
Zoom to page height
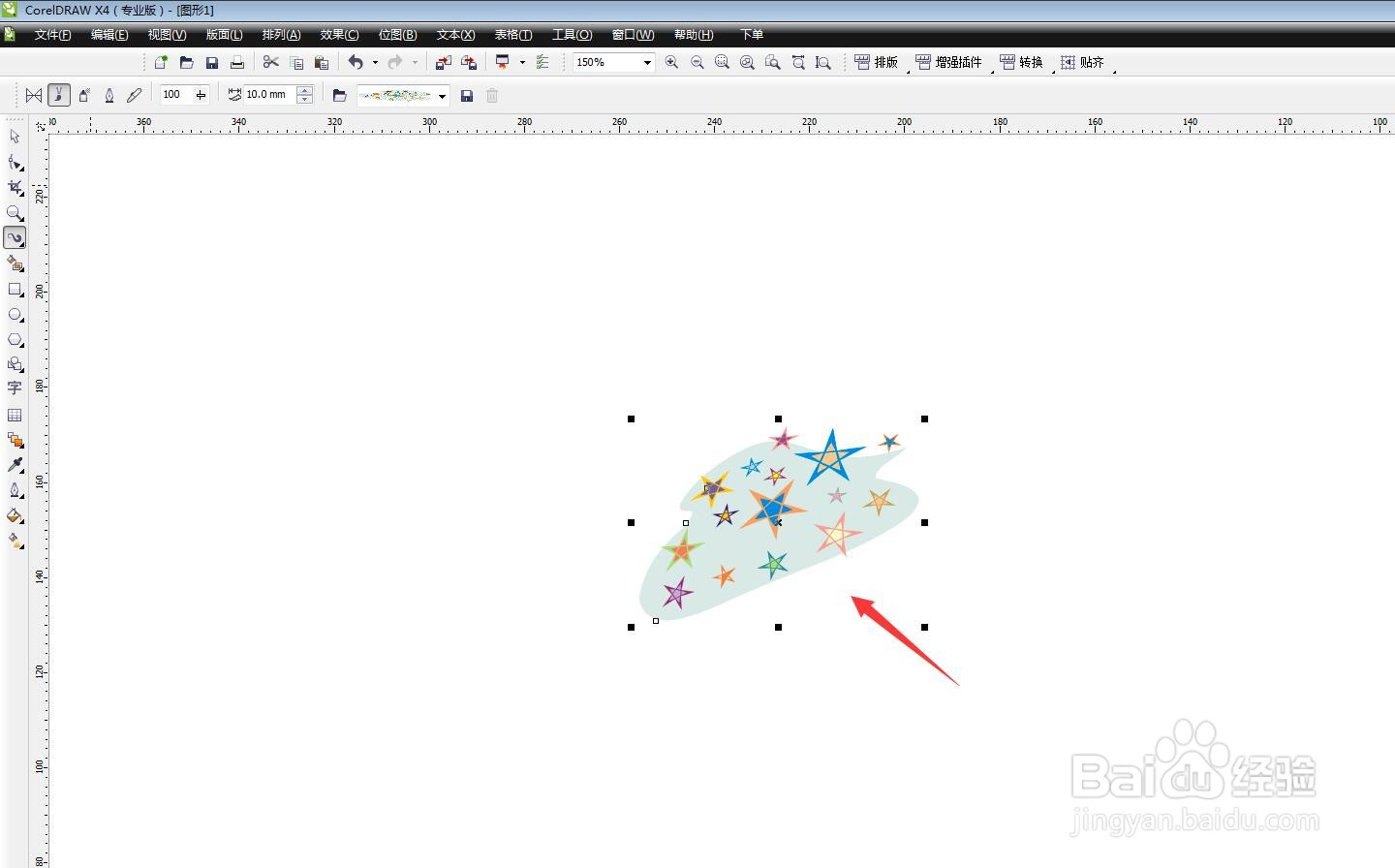[x=823, y=62]
